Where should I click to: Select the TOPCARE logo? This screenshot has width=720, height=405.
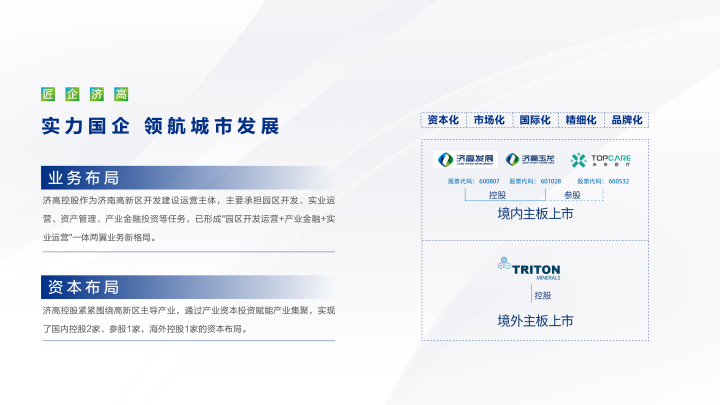(601, 160)
